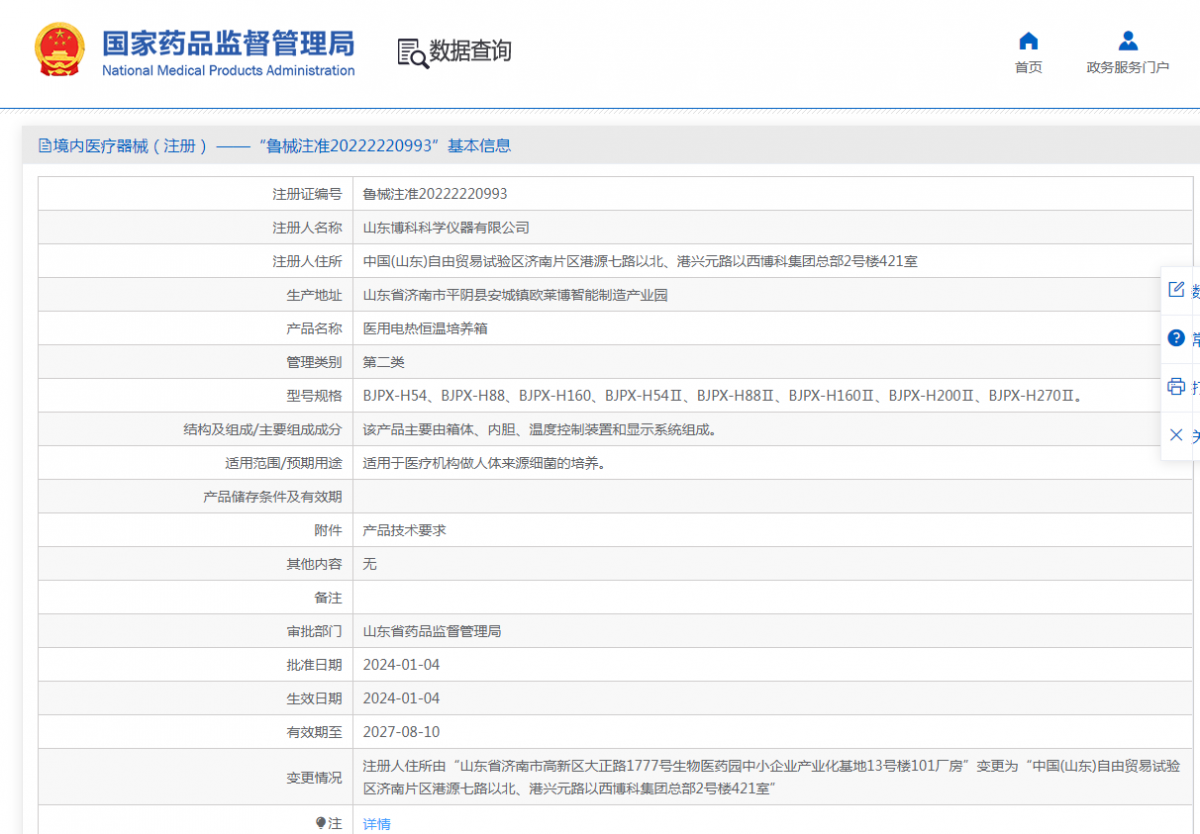This screenshot has width=1200, height=834.
Task: Click 国家药品监督管理局 site title
Action: (228, 44)
